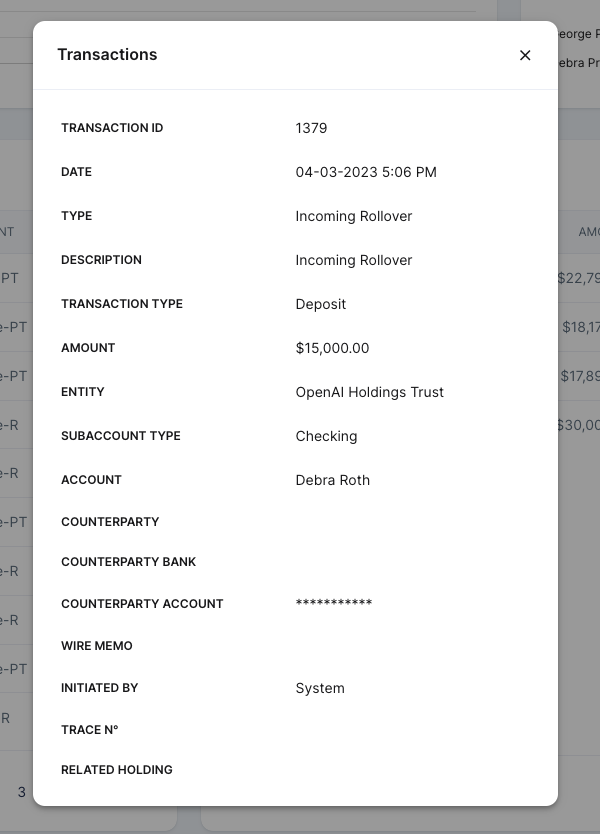600x834 pixels.
Task: Click the Incoming Rollover value beside Description
Action: point(354,260)
